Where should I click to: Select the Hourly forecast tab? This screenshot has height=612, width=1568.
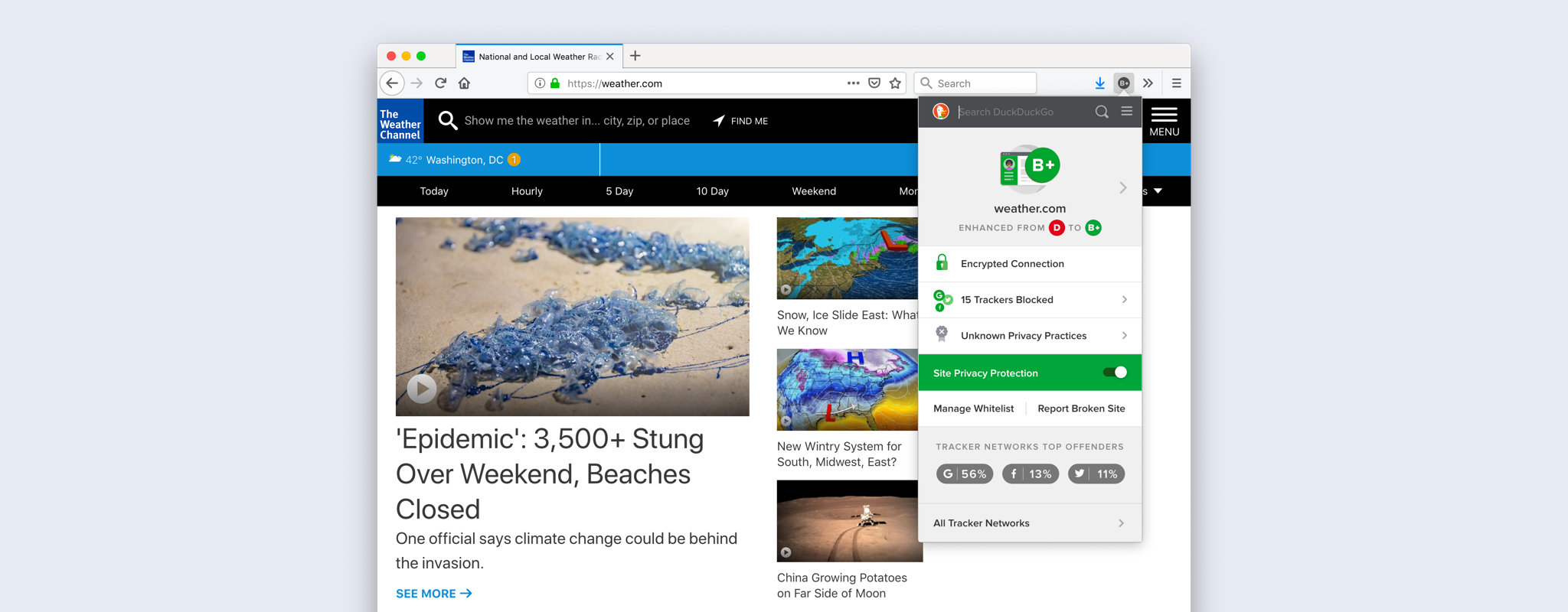[x=527, y=191]
